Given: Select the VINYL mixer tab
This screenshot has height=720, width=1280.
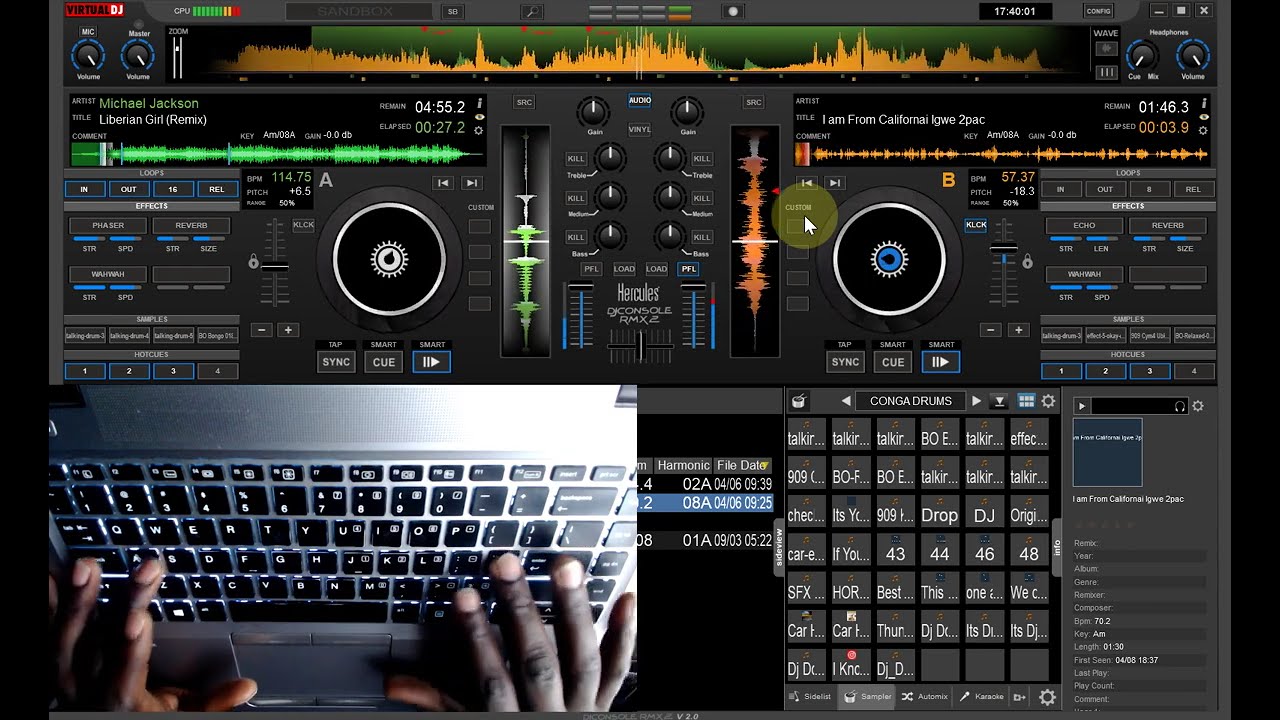Looking at the screenshot, I should 640,129.
